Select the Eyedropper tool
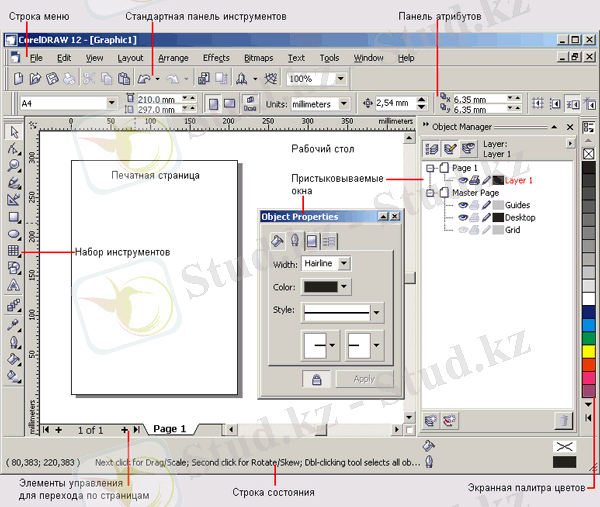Viewport: 600px width, 507px height. (x=14, y=325)
